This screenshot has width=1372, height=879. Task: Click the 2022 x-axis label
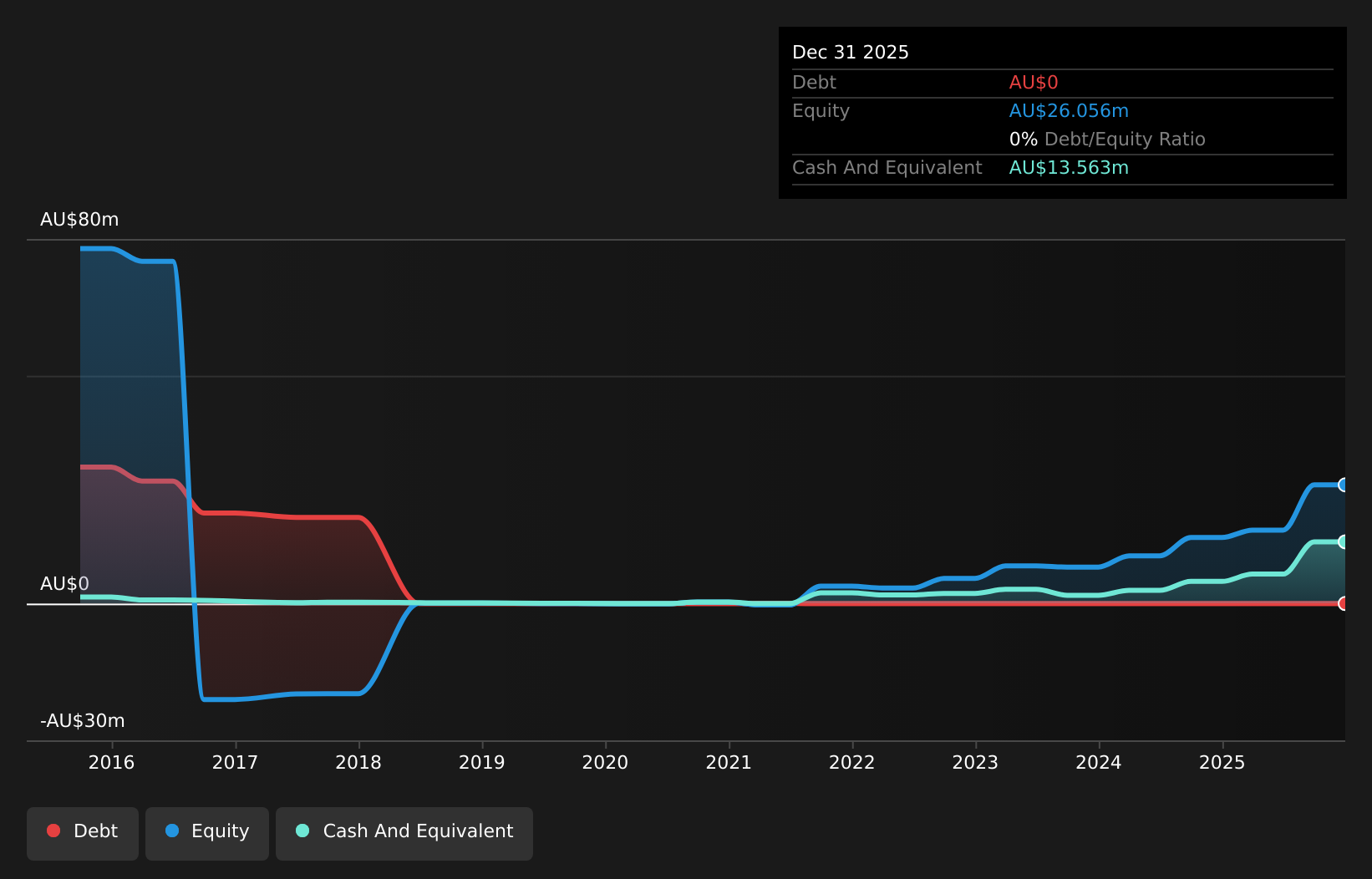pos(852,763)
